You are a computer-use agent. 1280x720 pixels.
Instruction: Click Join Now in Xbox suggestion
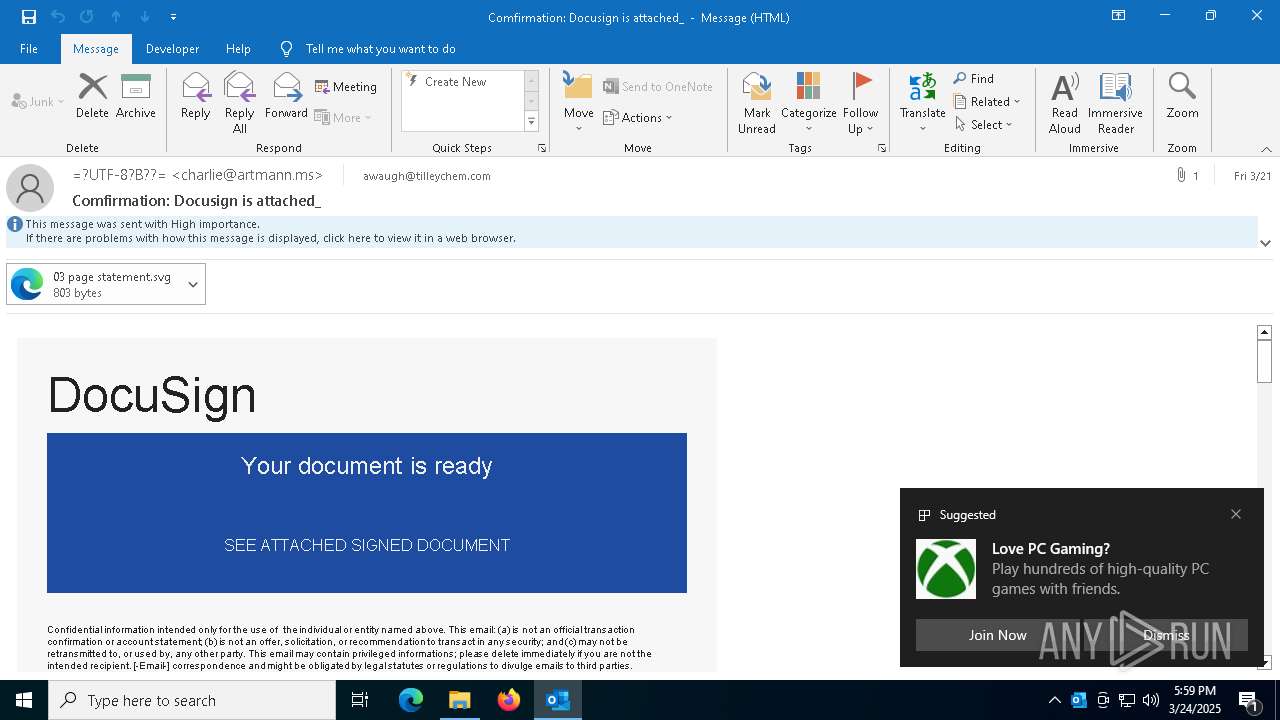coord(997,635)
